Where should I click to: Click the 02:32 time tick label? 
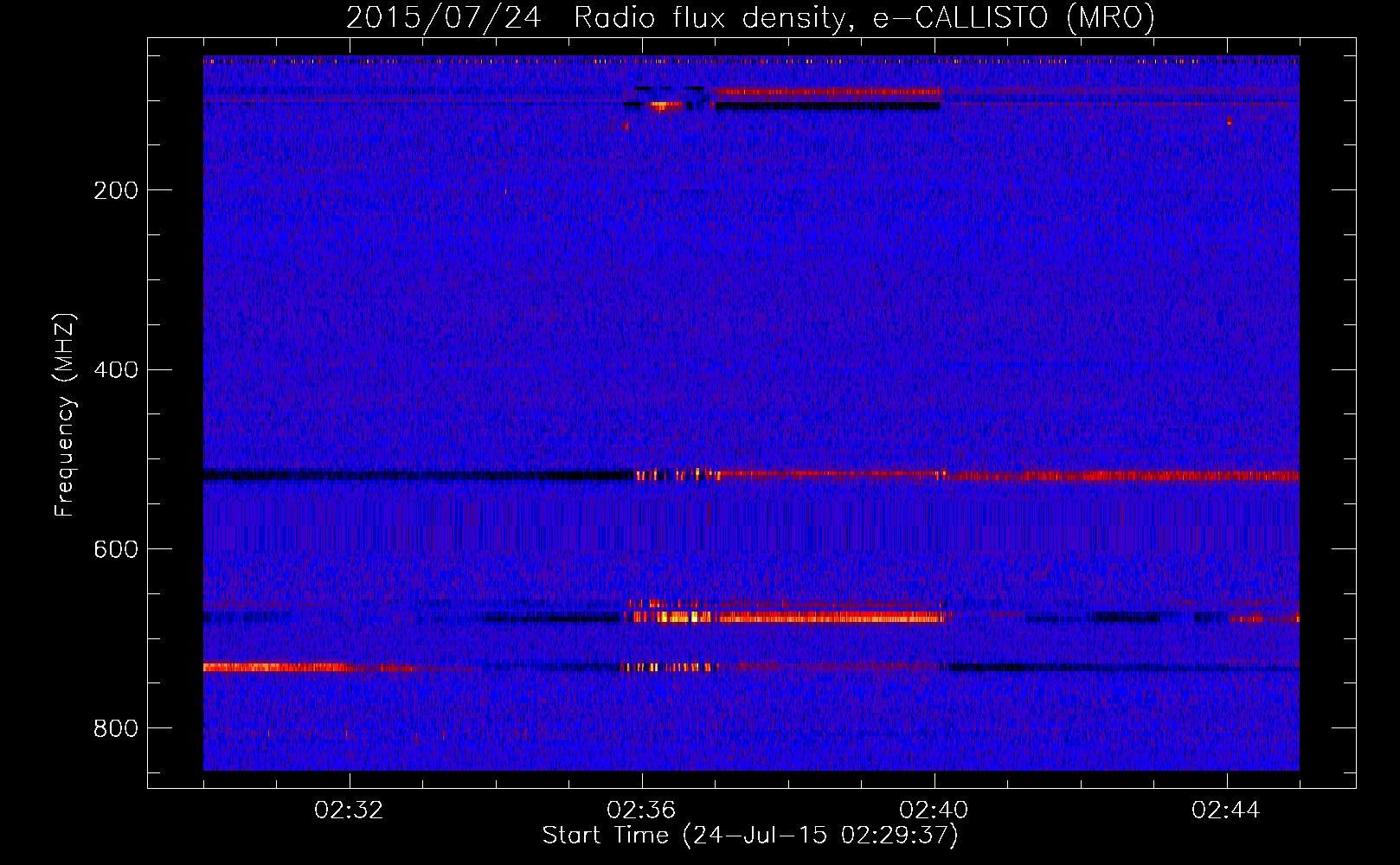349,811
